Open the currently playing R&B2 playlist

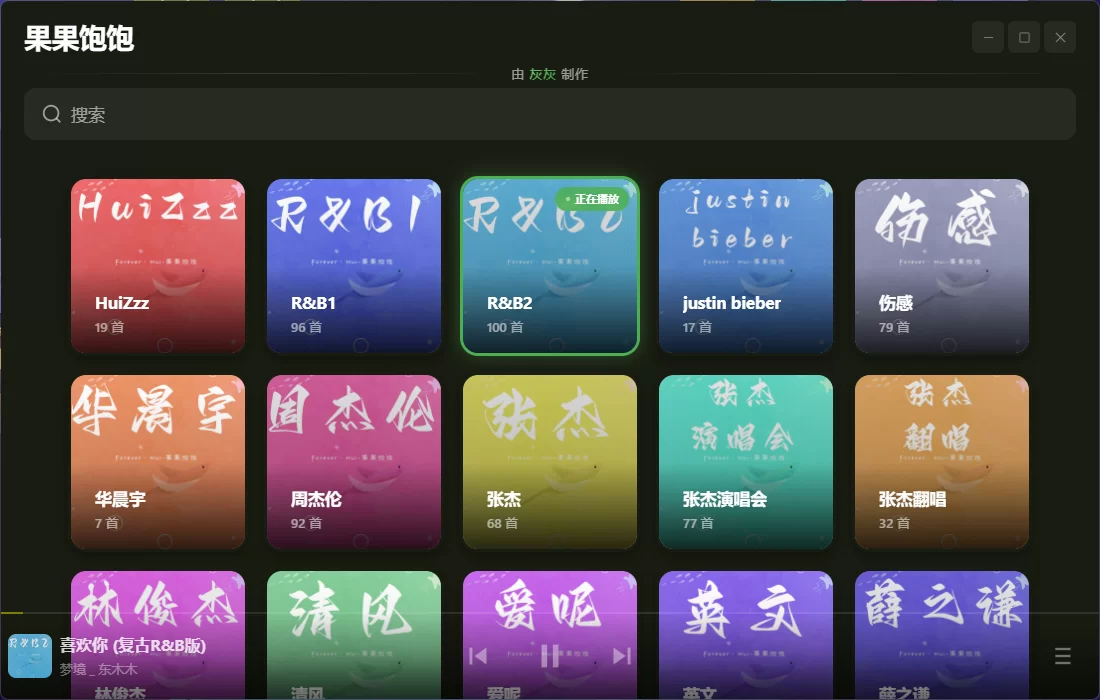550,266
